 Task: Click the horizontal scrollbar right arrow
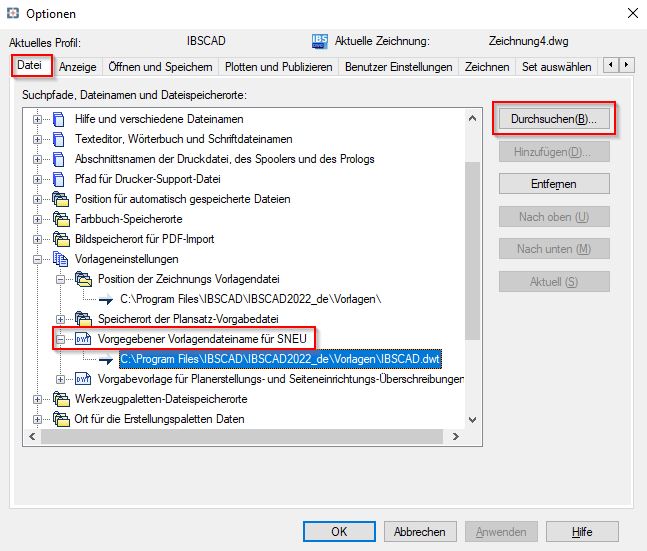456,436
